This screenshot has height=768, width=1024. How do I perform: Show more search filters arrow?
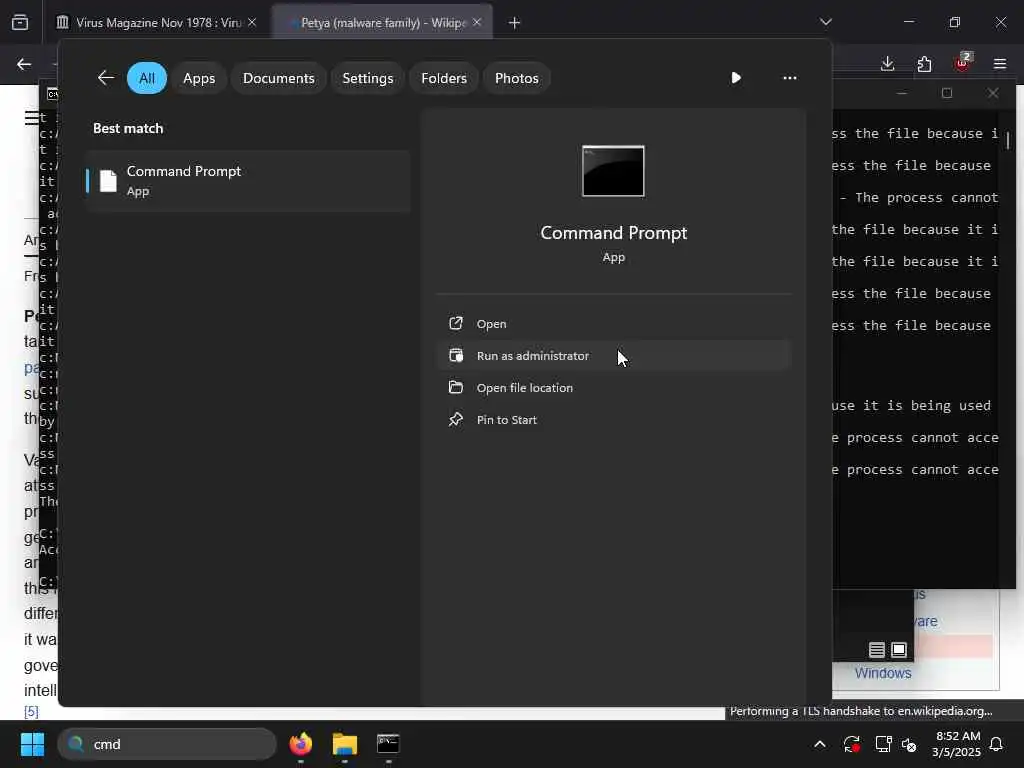click(x=736, y=78)
